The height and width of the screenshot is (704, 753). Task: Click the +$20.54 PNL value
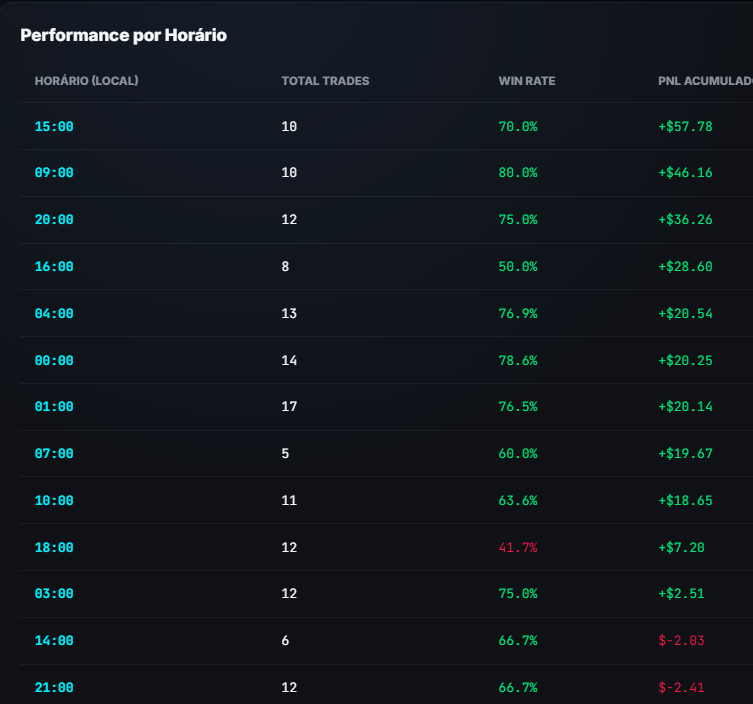point(685,314)
